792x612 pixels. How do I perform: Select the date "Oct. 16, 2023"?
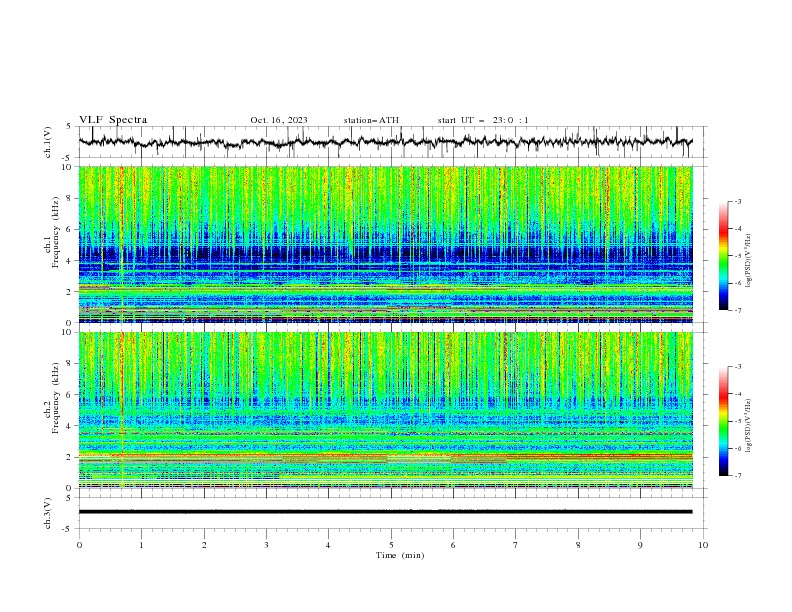point(279,120)
